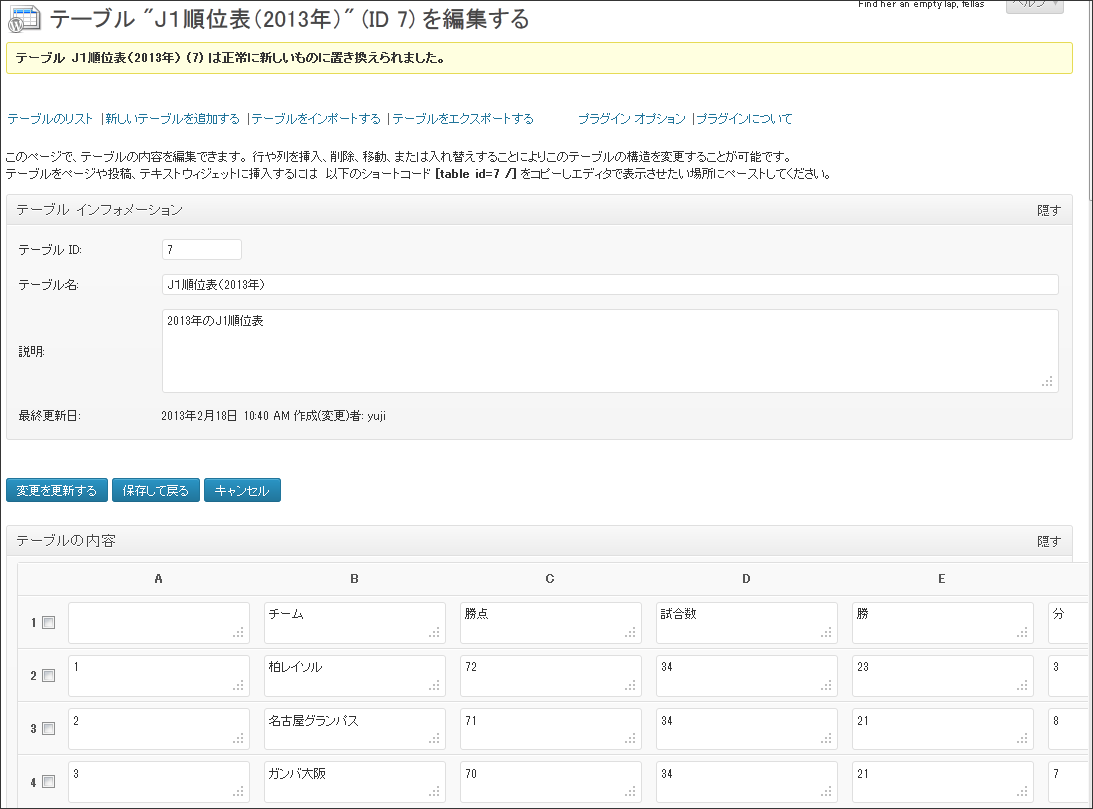Click the チーム cell
Viewport: 1093px width, 809px height.
tap(355, 623)
